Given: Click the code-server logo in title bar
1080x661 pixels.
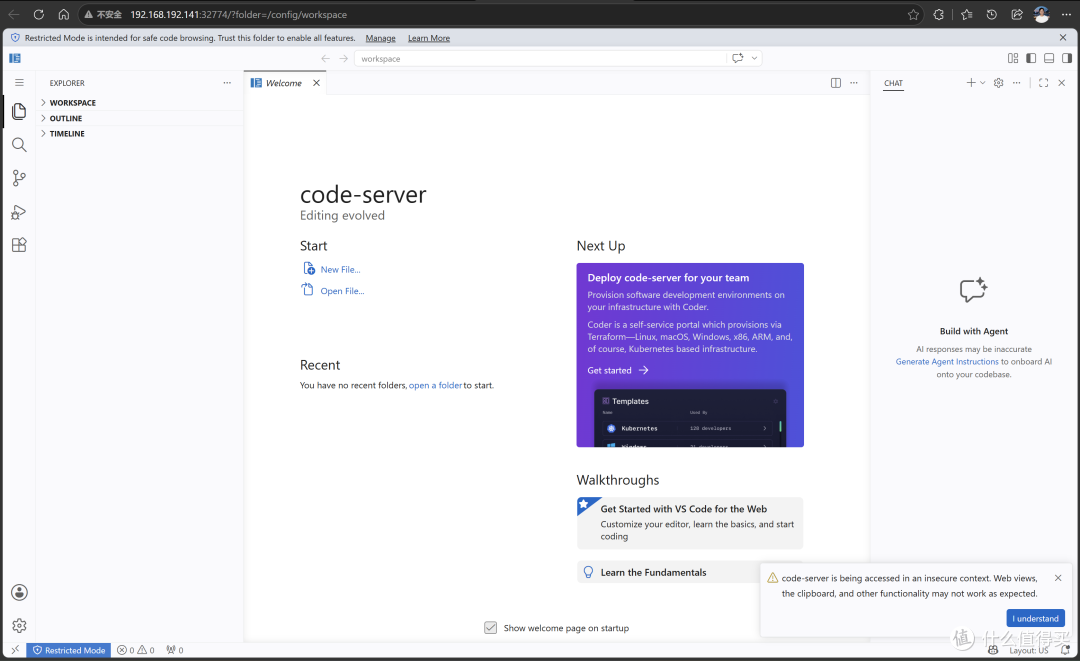Looking at the screenshot, I should pyautogui.click(x=14, y=59).
